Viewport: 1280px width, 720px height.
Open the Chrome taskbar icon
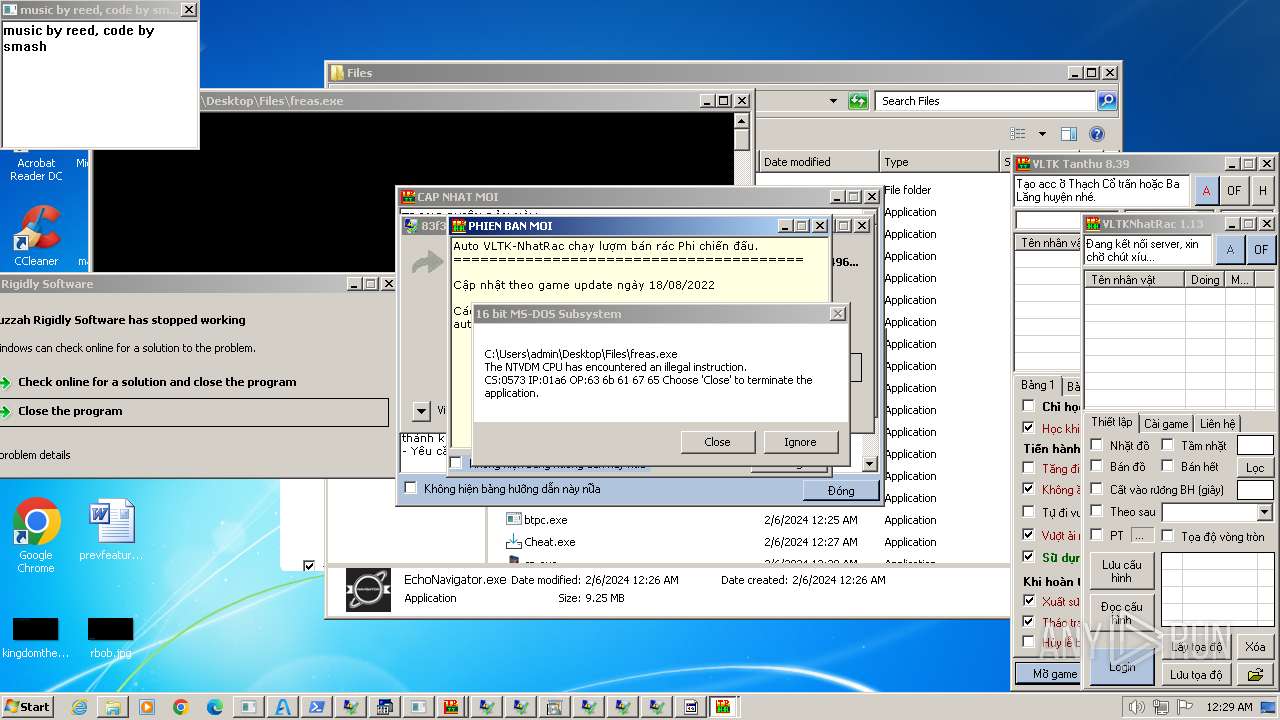click(x=181, y=707)
